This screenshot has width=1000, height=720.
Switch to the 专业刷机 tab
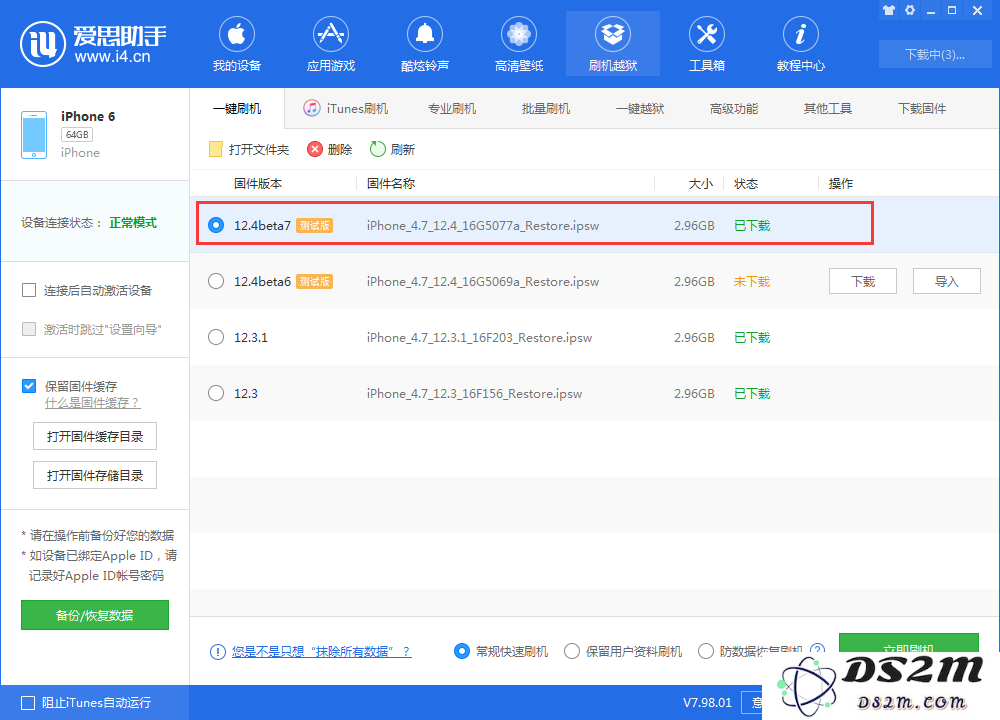coord(452,108)
